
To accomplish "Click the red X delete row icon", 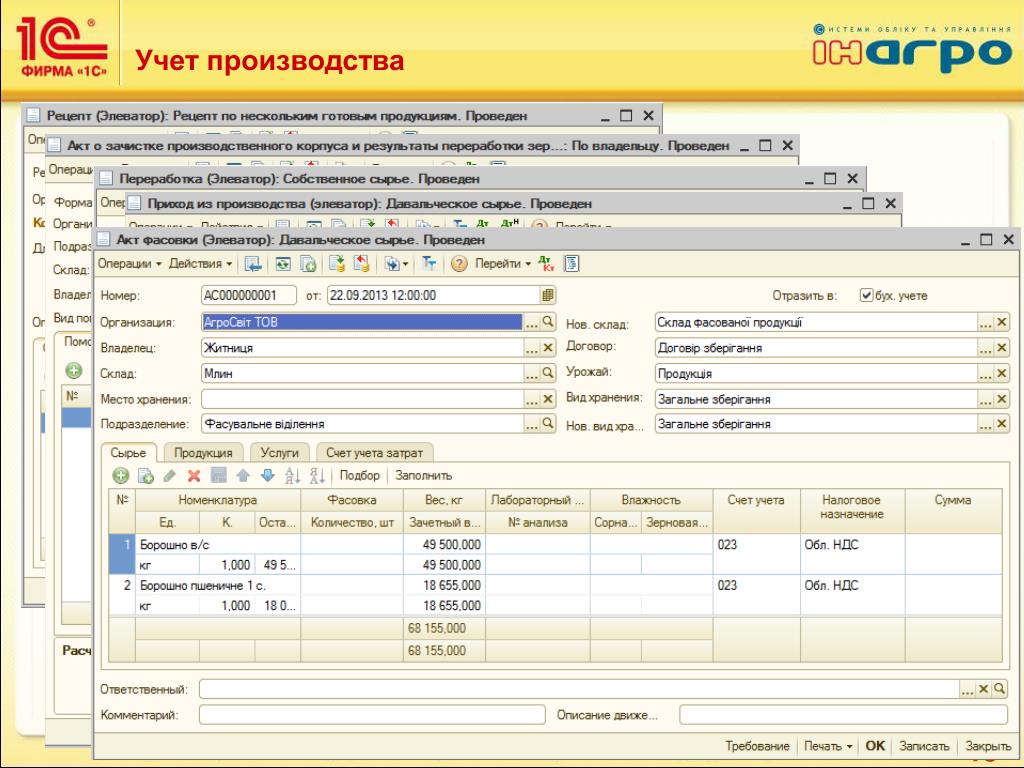I will tap(194, 475).
